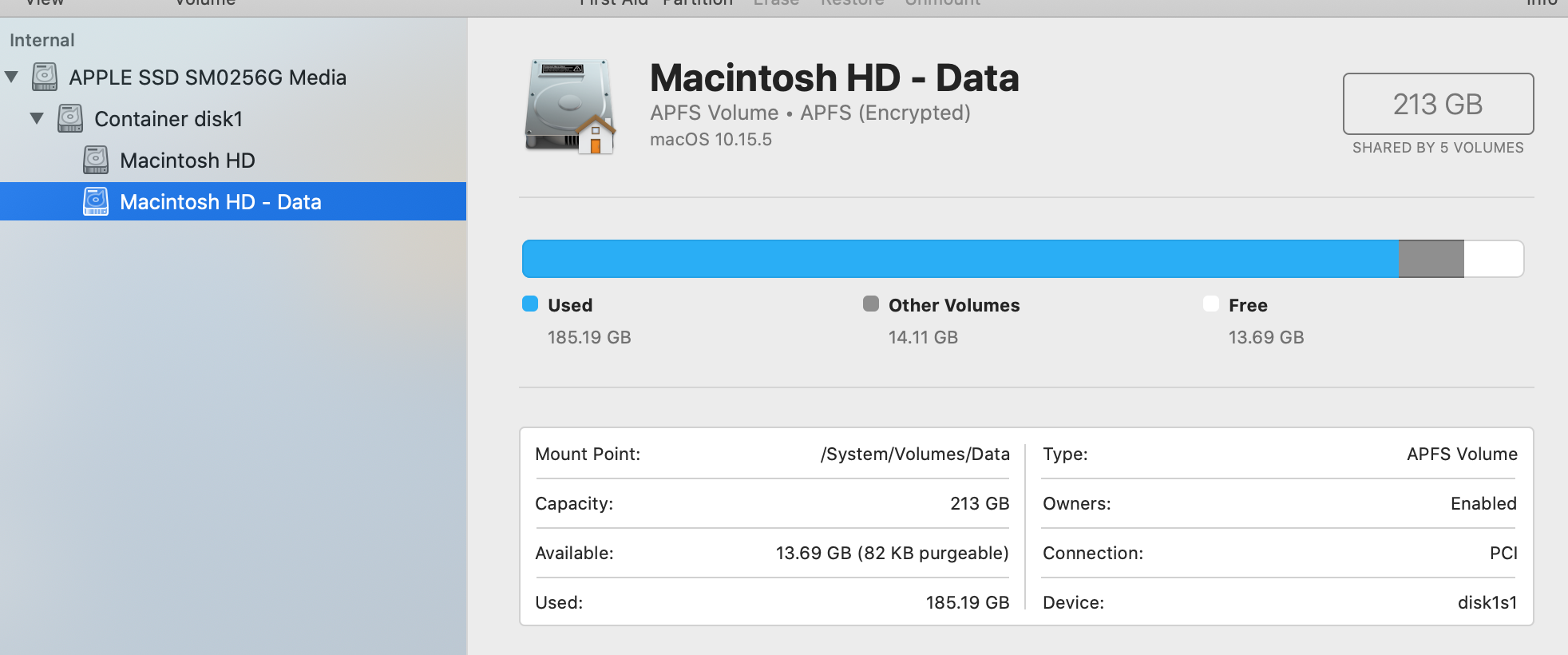This screenshot has width=1568, height=655.
Task: Click the APFS Volume type value
Action: (1462, 454)
